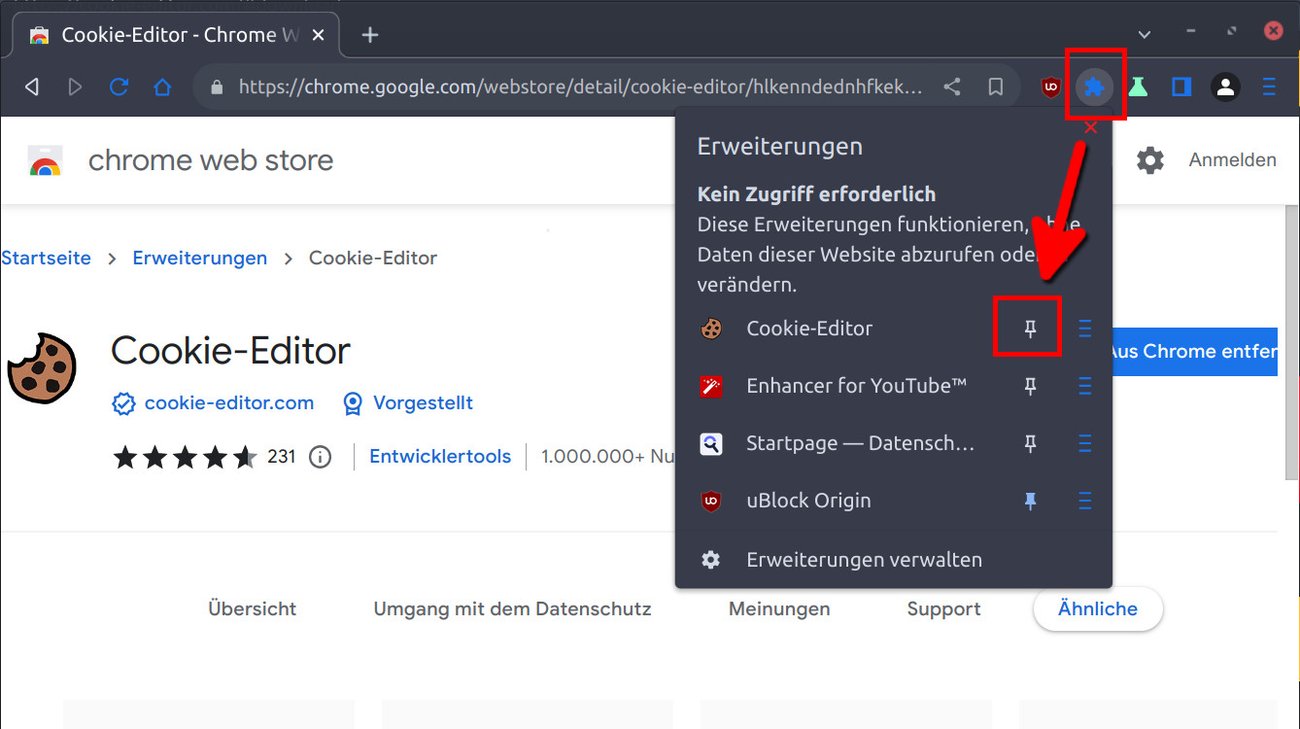The width and height of the screenshot is (1300, 729).
Task: Pin Cookie-Editor to the toolbar
Action: click(1028, 327)
